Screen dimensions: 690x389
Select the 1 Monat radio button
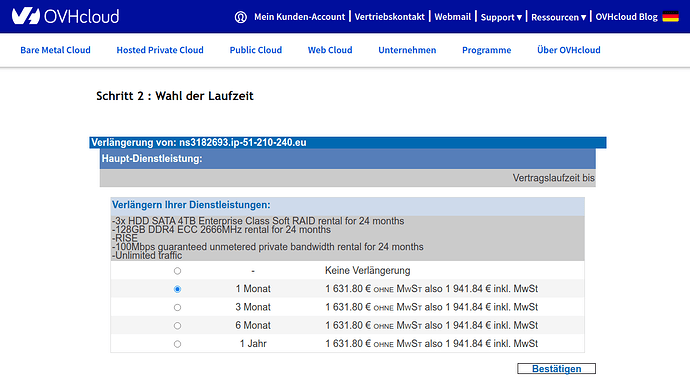click(177, 289)
